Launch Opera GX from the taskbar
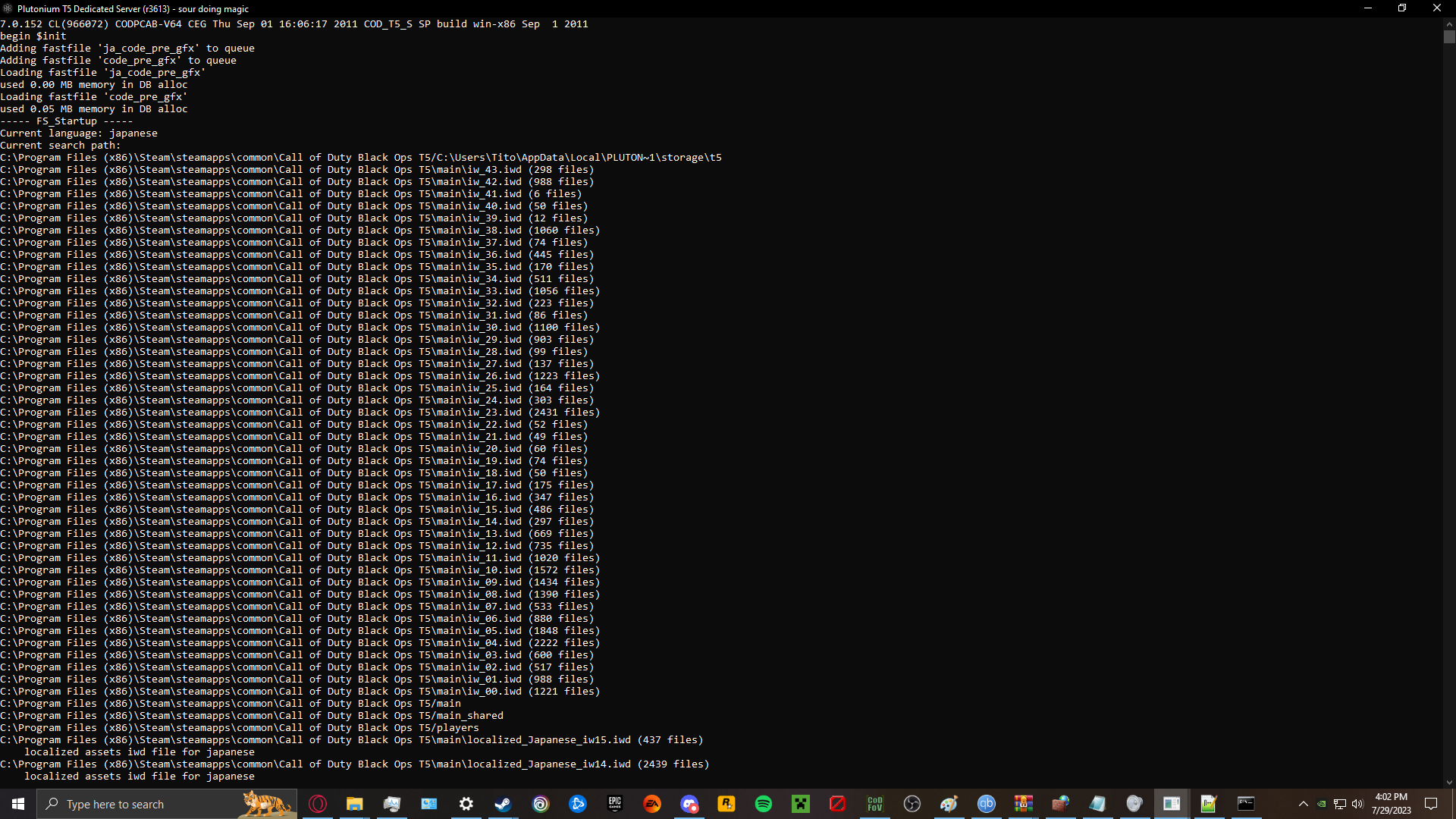The height and width of the screenshot is (819, 1456). 318,804
